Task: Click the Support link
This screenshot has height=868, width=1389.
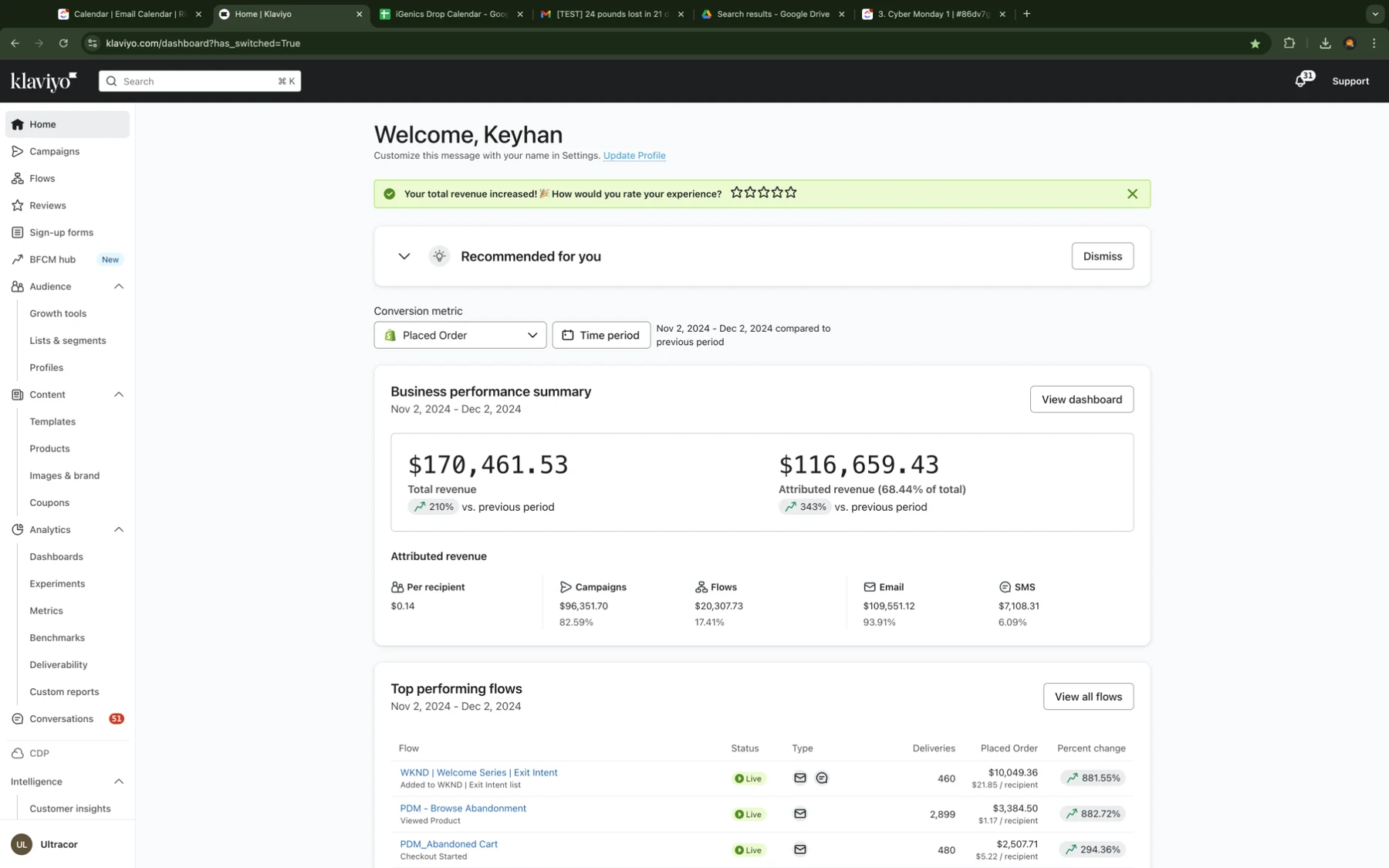Action: pos(1350,81)
